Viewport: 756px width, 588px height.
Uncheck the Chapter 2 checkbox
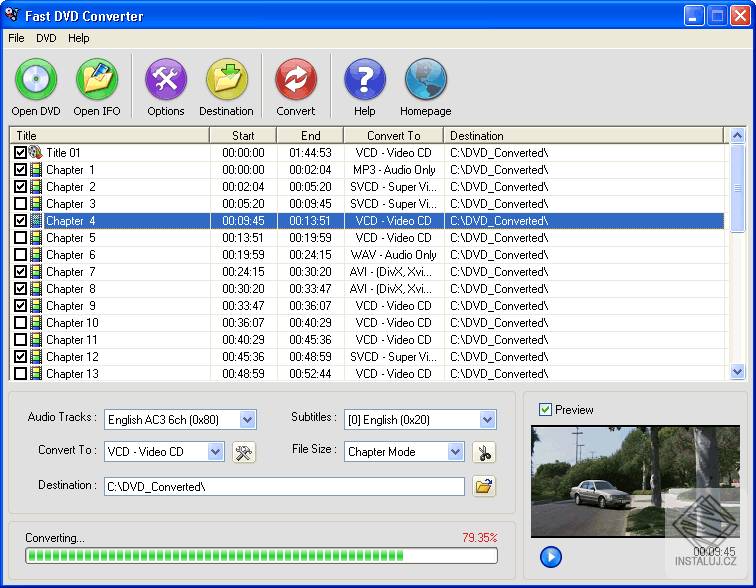[20, 187]
